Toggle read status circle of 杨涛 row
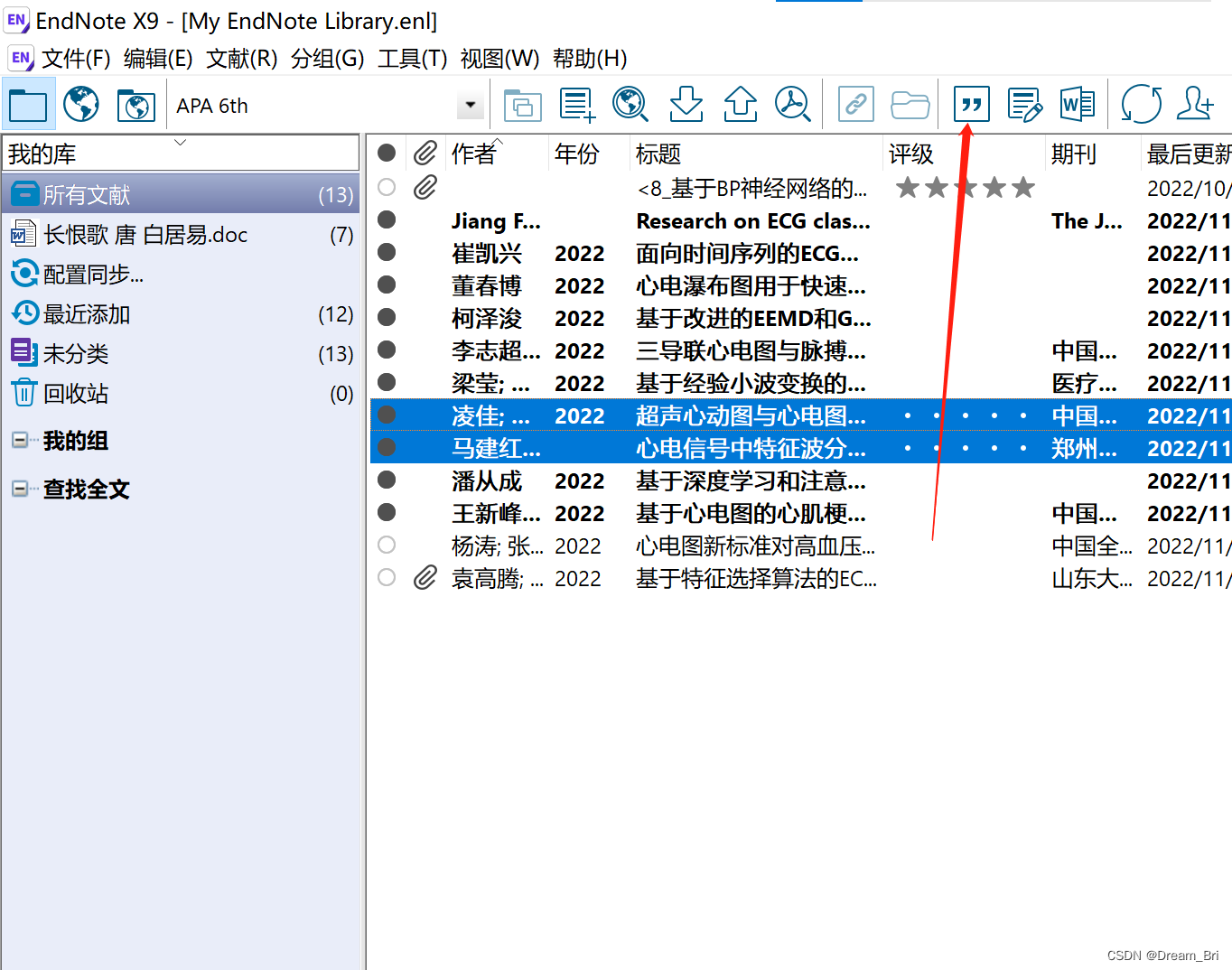Image resolution: width=1232 pixels, height=970 pixels. pyautogui.click(x=387, y=545)
